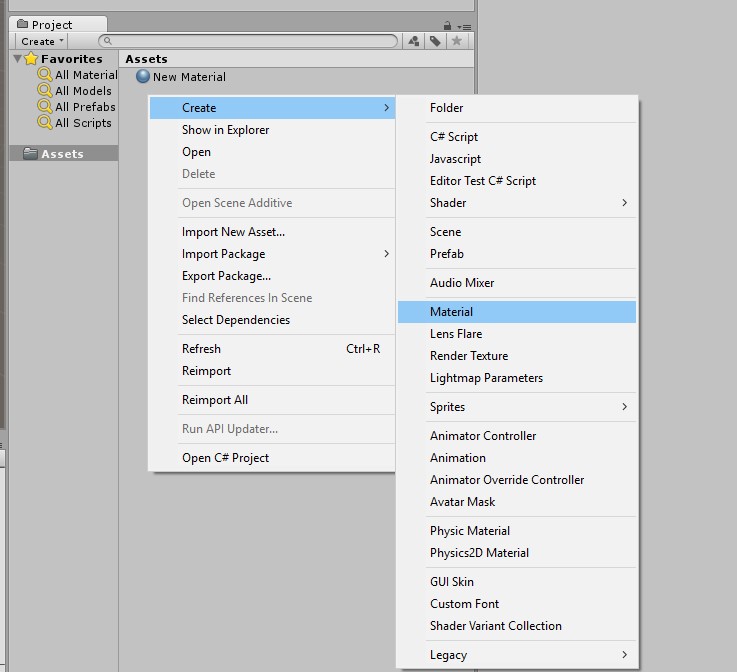Create a new Scene
The width and height of the screenshot is (737, 672).
click(517, 232)
